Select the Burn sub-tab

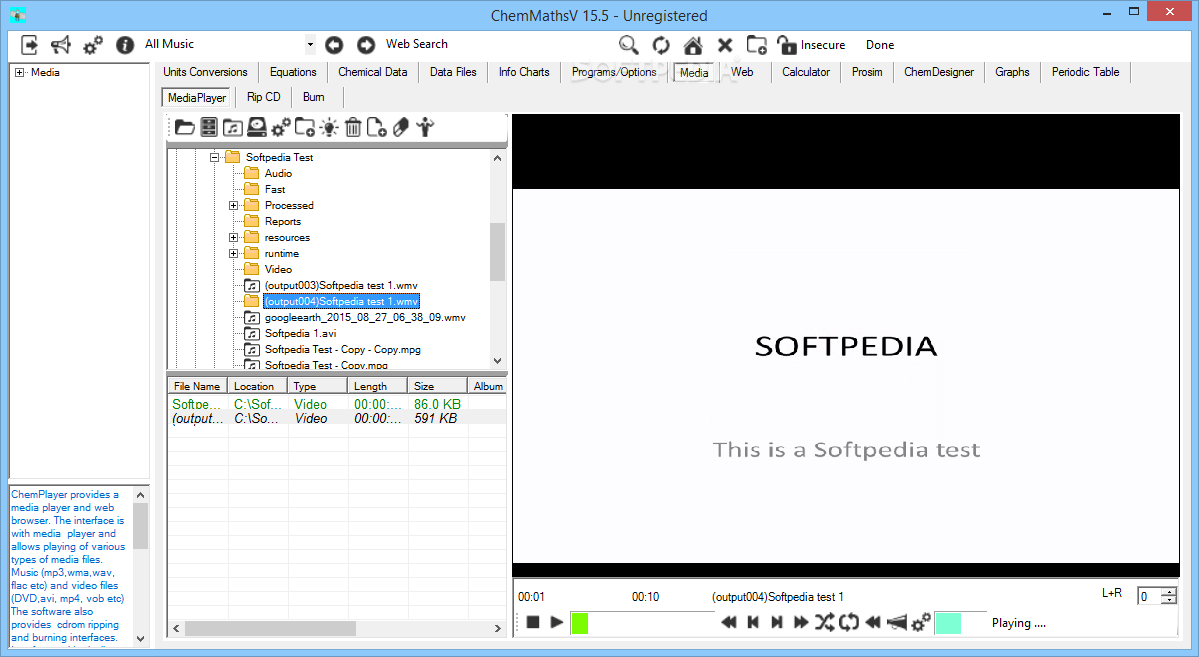314,97
